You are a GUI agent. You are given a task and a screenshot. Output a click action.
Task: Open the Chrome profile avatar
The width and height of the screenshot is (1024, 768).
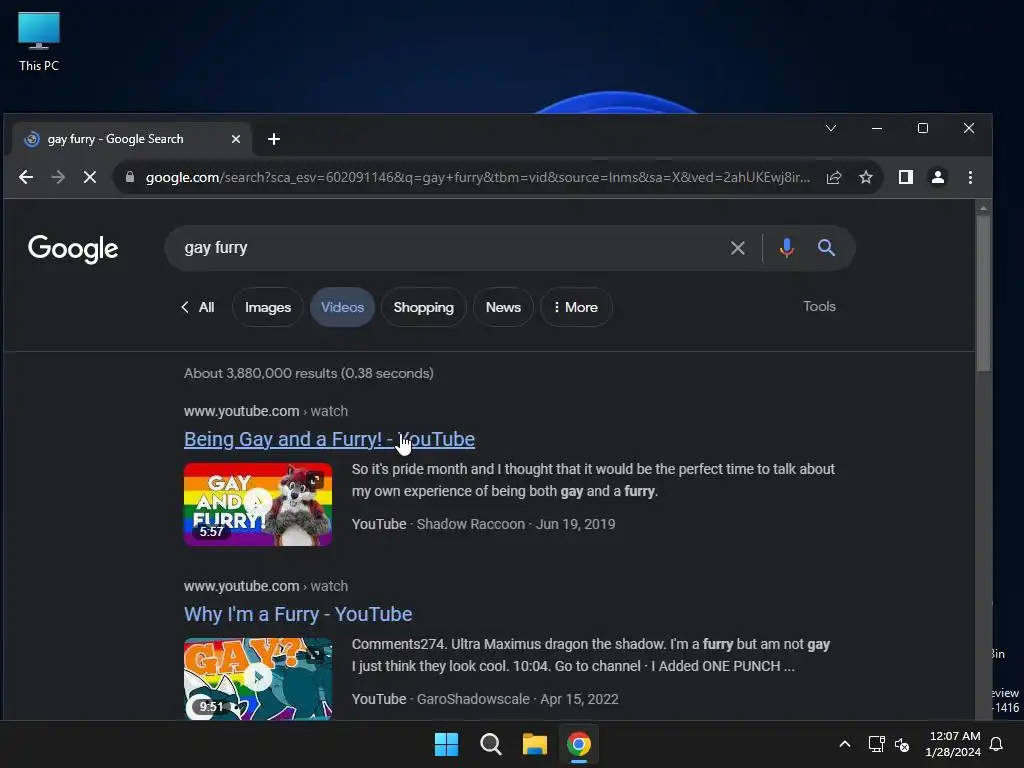coord(938,177)
